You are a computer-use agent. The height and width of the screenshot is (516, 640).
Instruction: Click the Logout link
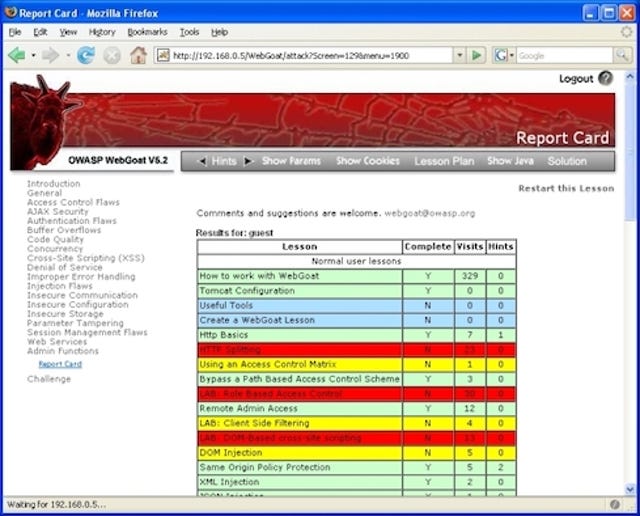[x=576, y=79]
